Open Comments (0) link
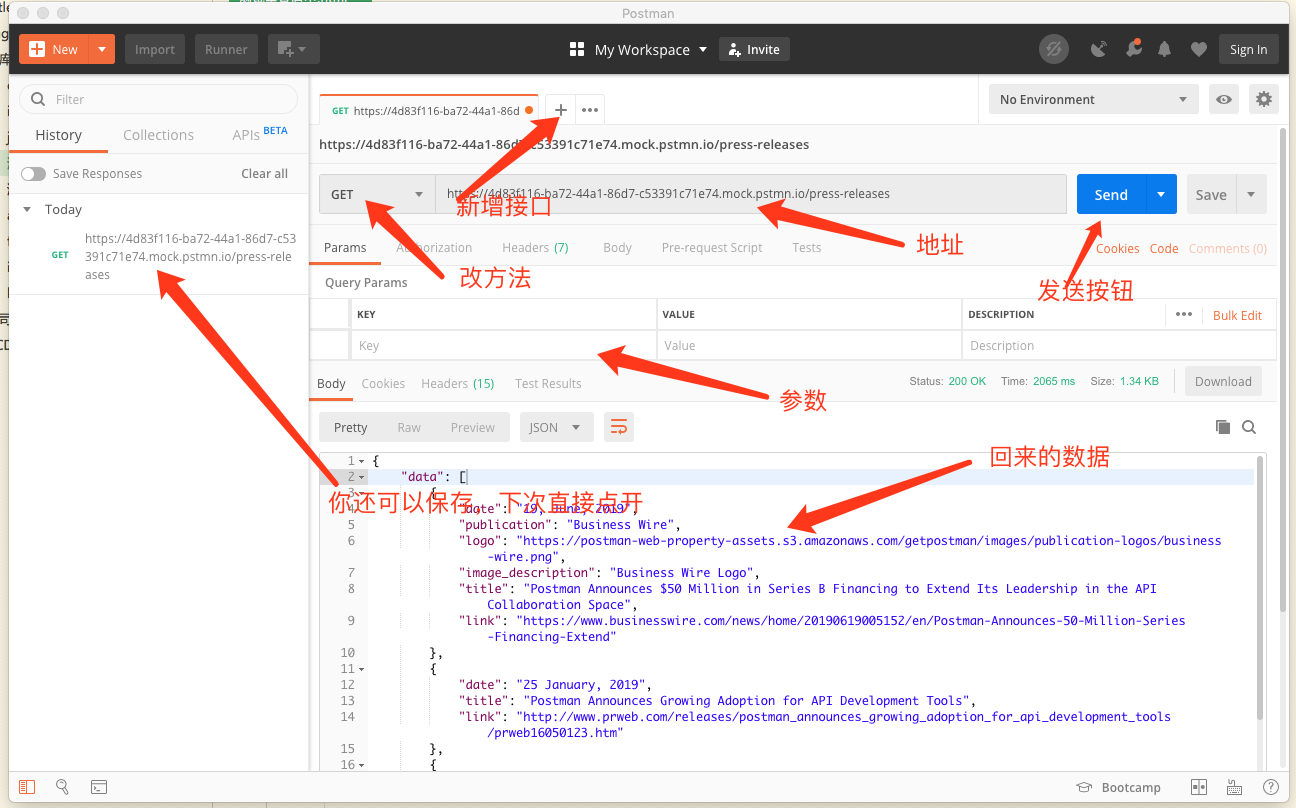 (x=1227, y=249)
